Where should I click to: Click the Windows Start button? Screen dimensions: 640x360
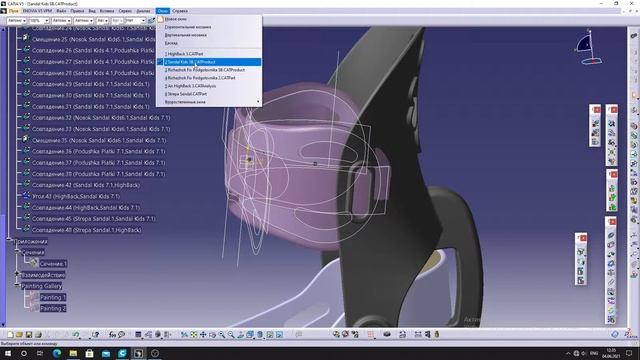pos(8,353)
